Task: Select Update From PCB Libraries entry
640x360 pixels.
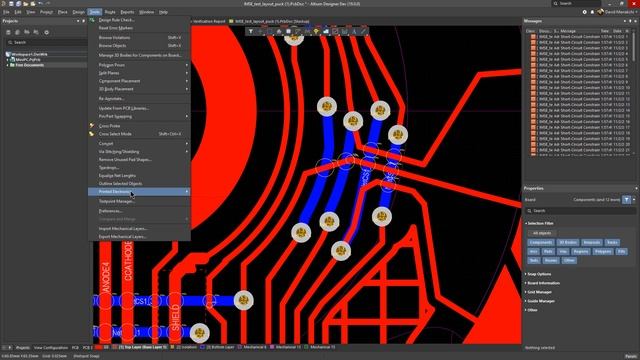Action: (139, 108)
